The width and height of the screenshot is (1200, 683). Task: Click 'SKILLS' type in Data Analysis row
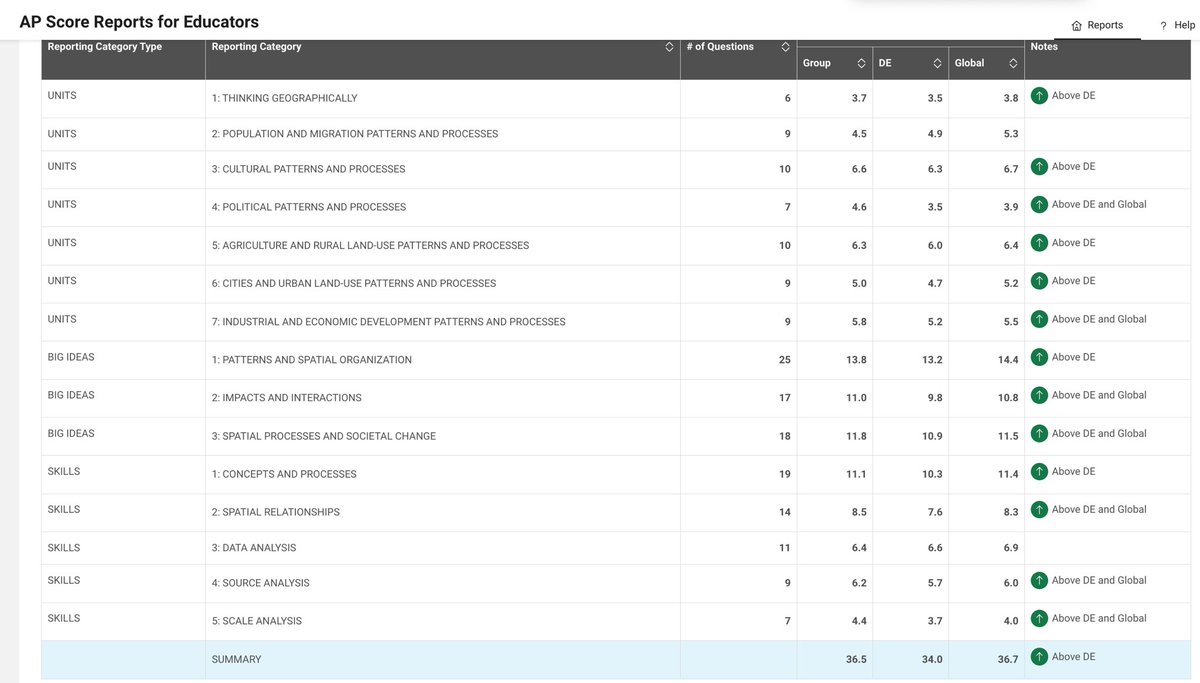pos(64,548)
